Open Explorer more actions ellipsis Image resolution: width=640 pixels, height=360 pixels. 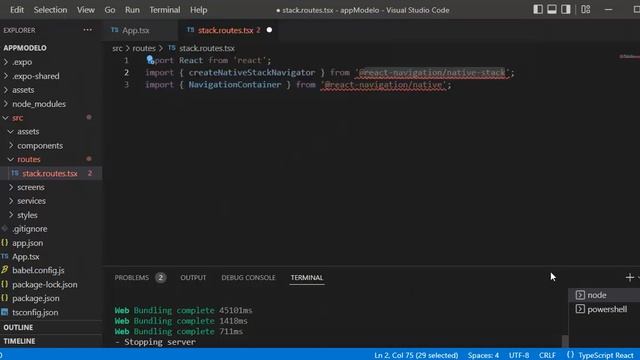[87, 30]
